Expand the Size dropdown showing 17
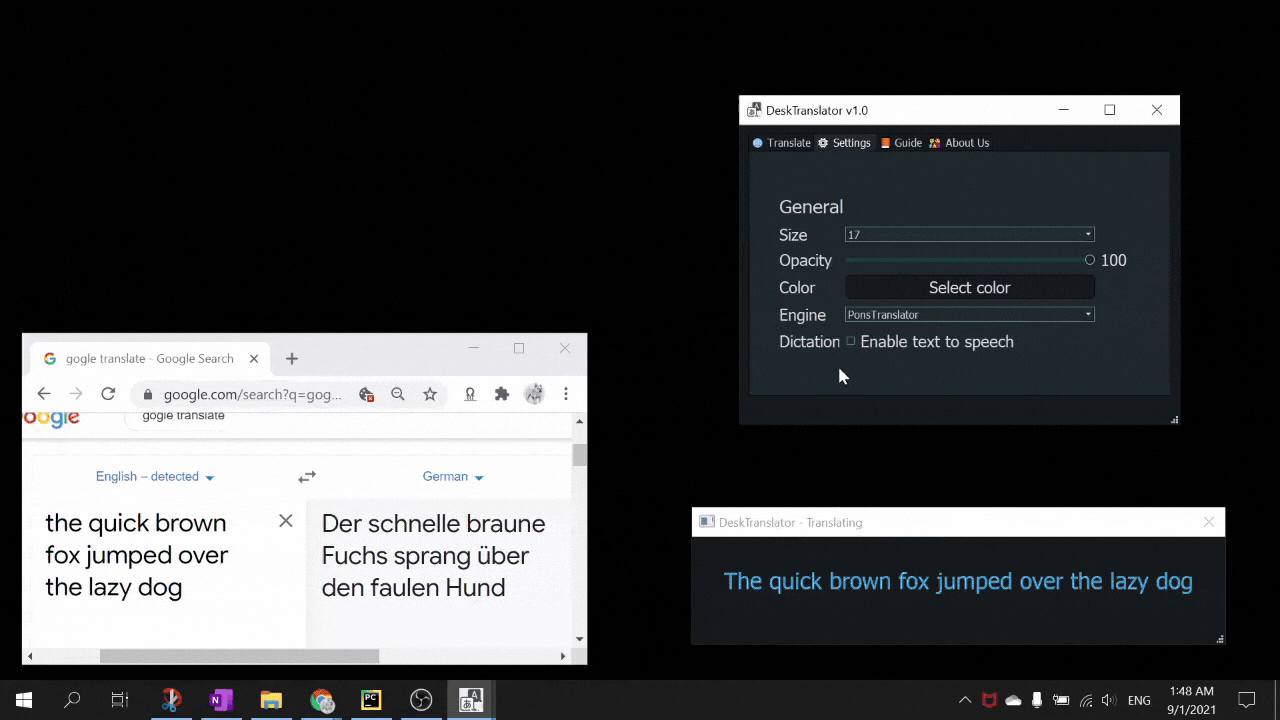 pyautogui.click(x=970, y=235)
